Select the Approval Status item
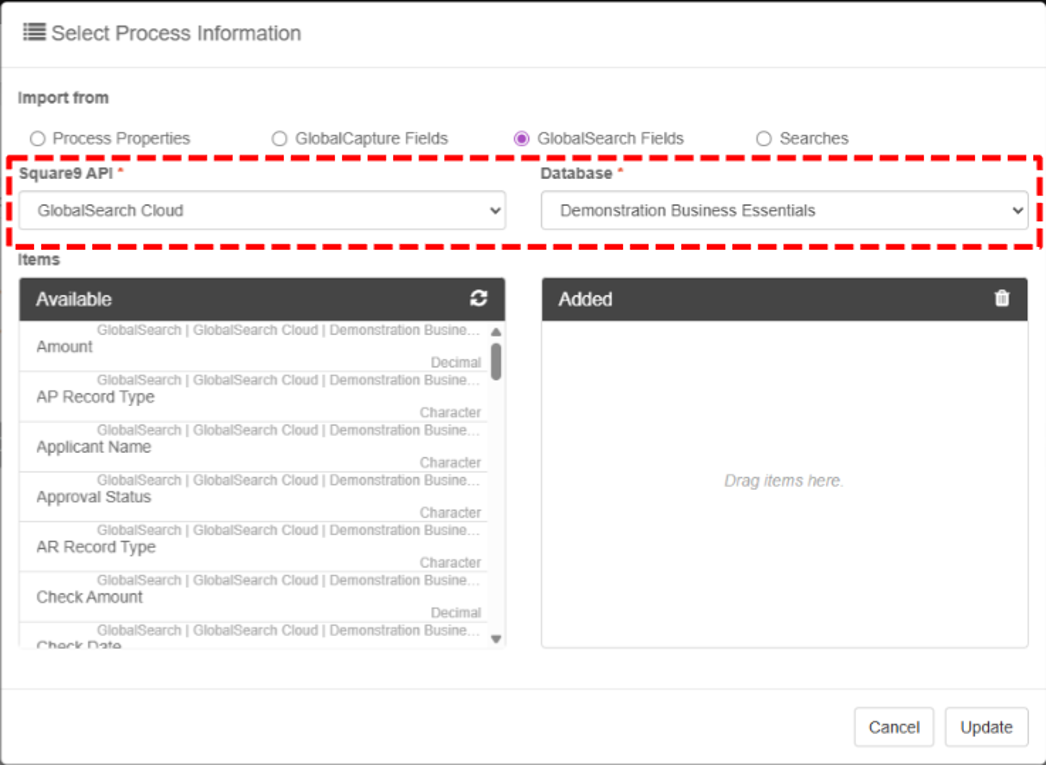1046x765 pixels. [x=253, y=497]
